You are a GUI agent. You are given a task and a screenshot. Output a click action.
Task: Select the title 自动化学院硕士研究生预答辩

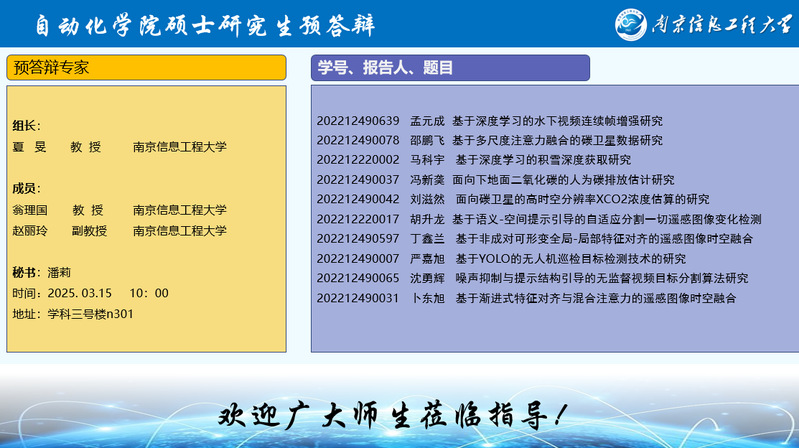(x=205, y=25)
